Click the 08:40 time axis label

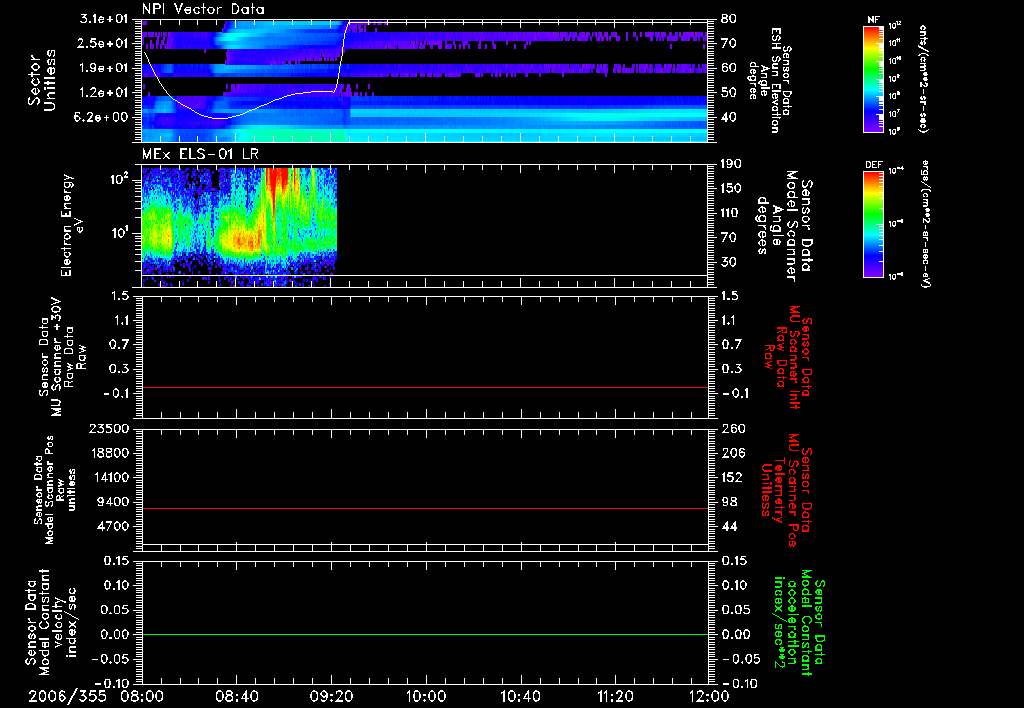[x=236, y=696]
